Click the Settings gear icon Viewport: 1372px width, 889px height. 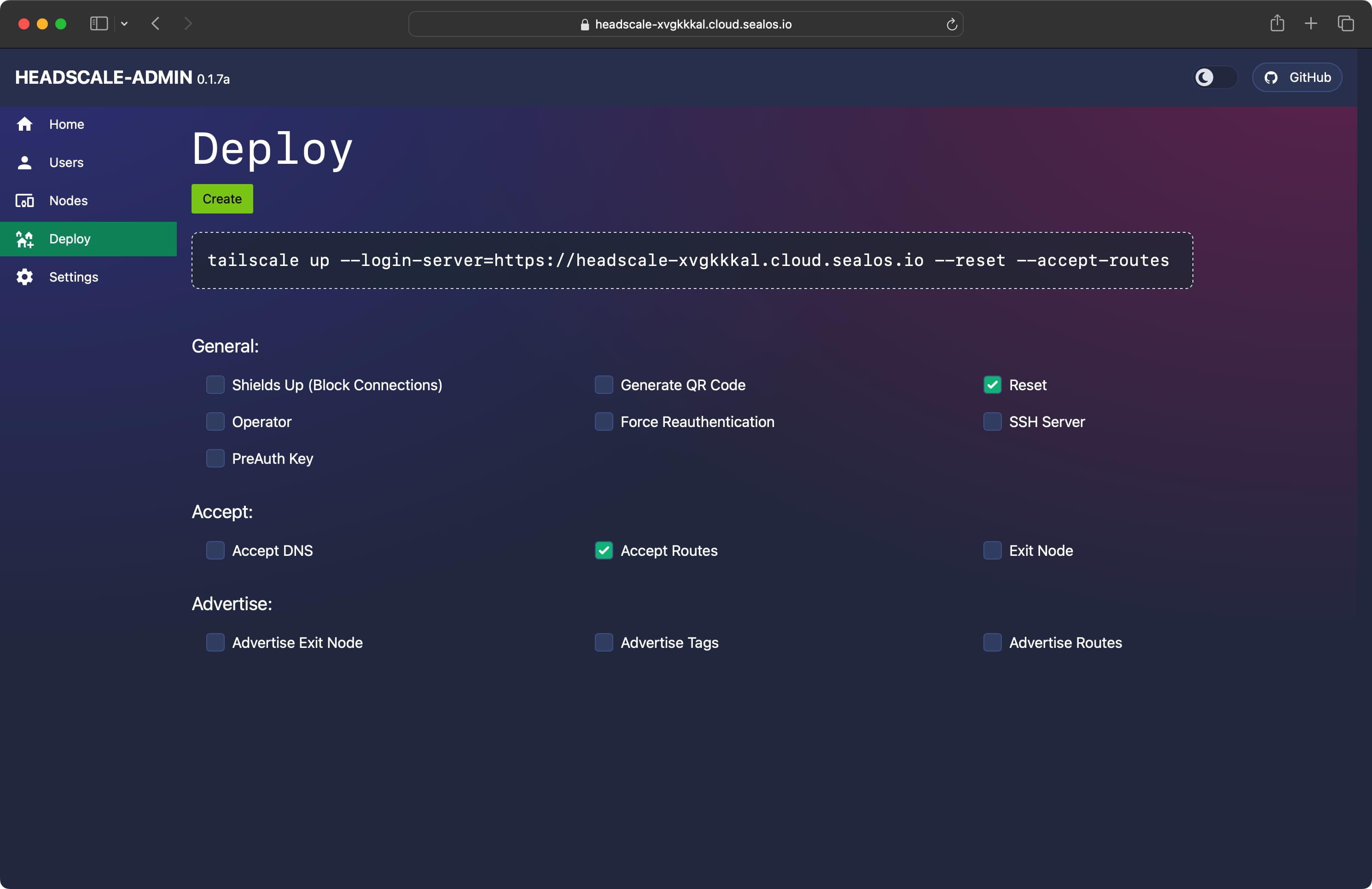[x=24, y=277]
